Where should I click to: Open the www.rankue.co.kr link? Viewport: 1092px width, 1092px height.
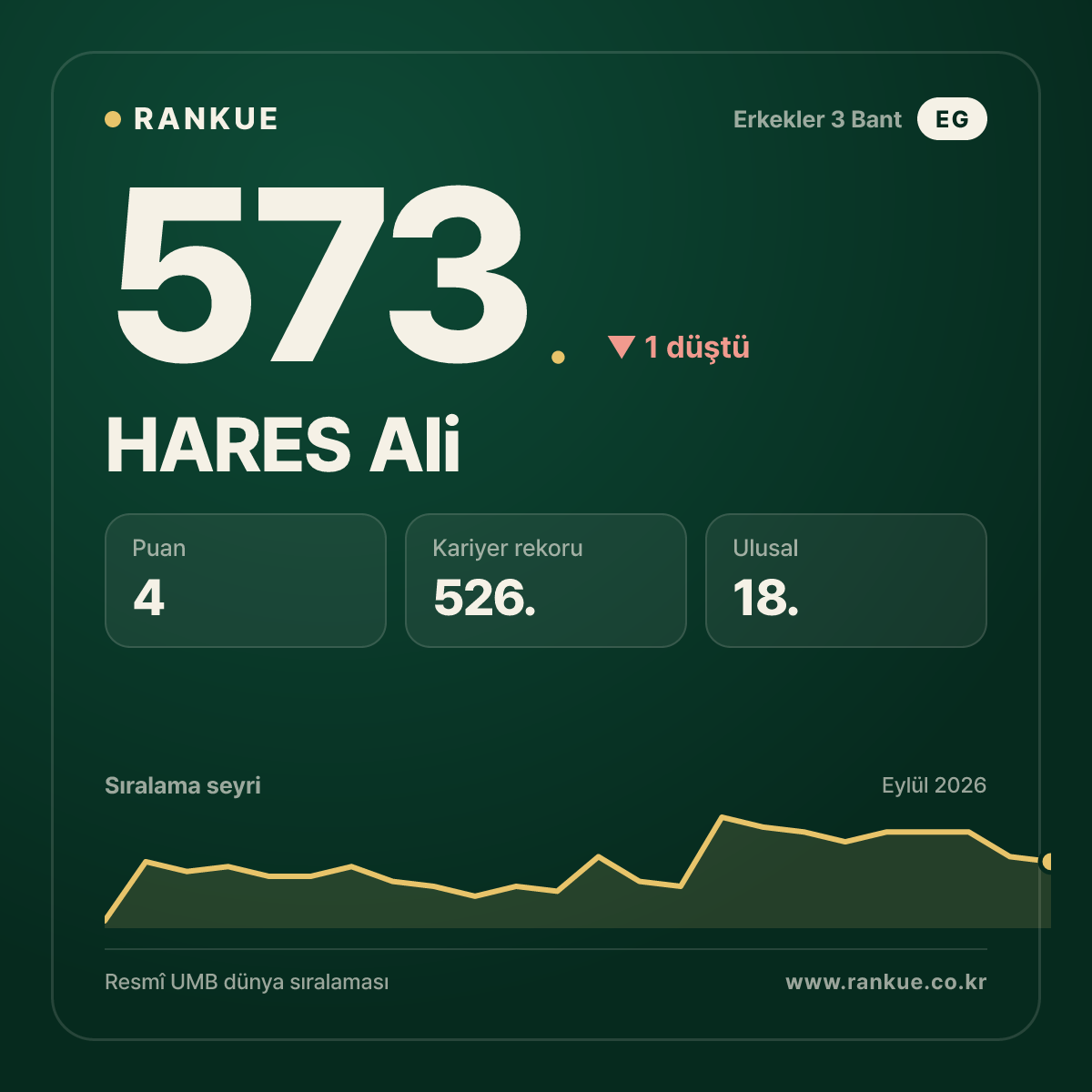[x=886, y=983]
